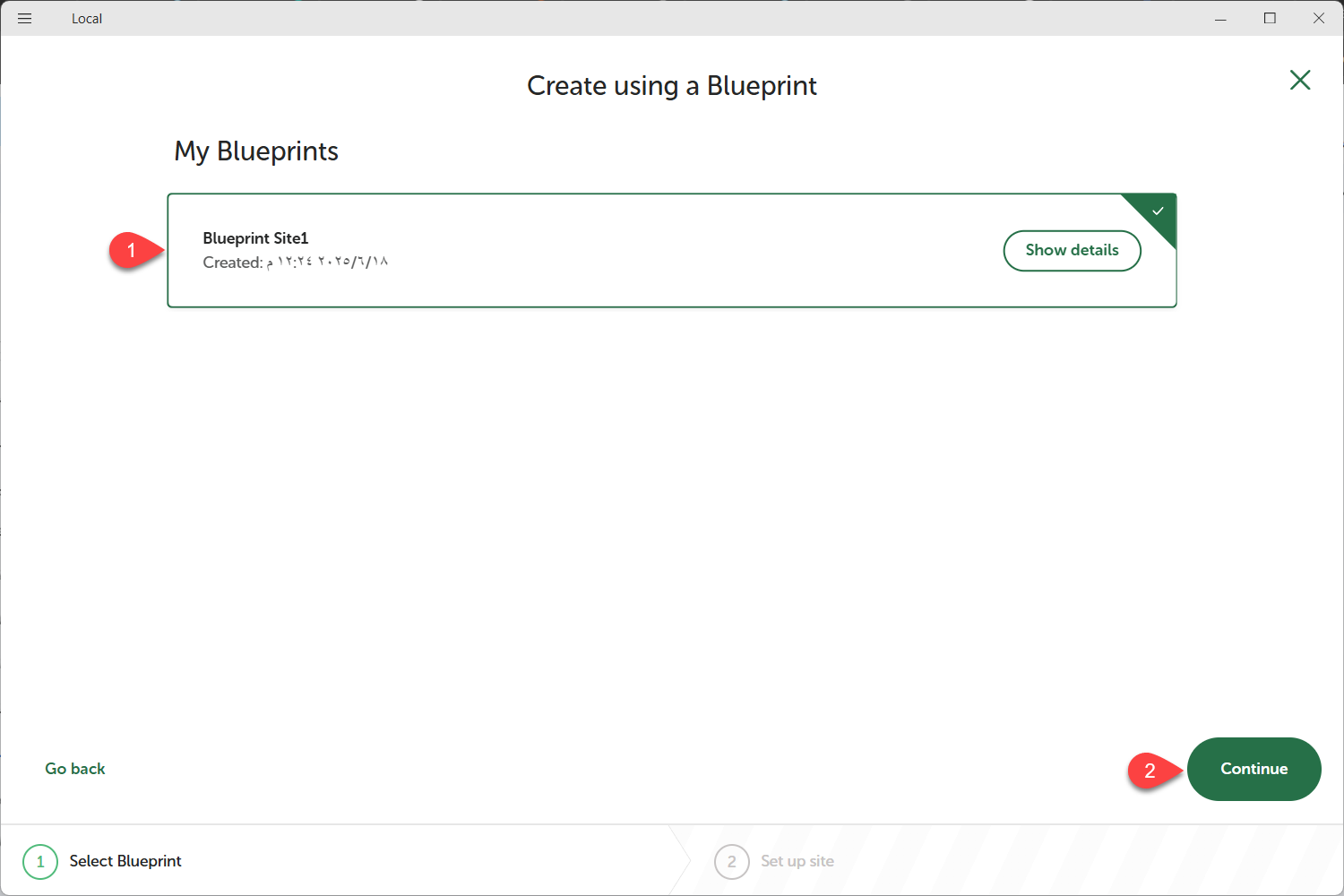Screen dimensions: 1344x896
Task: Click red annotation marker number 2
Action: 1150,771
